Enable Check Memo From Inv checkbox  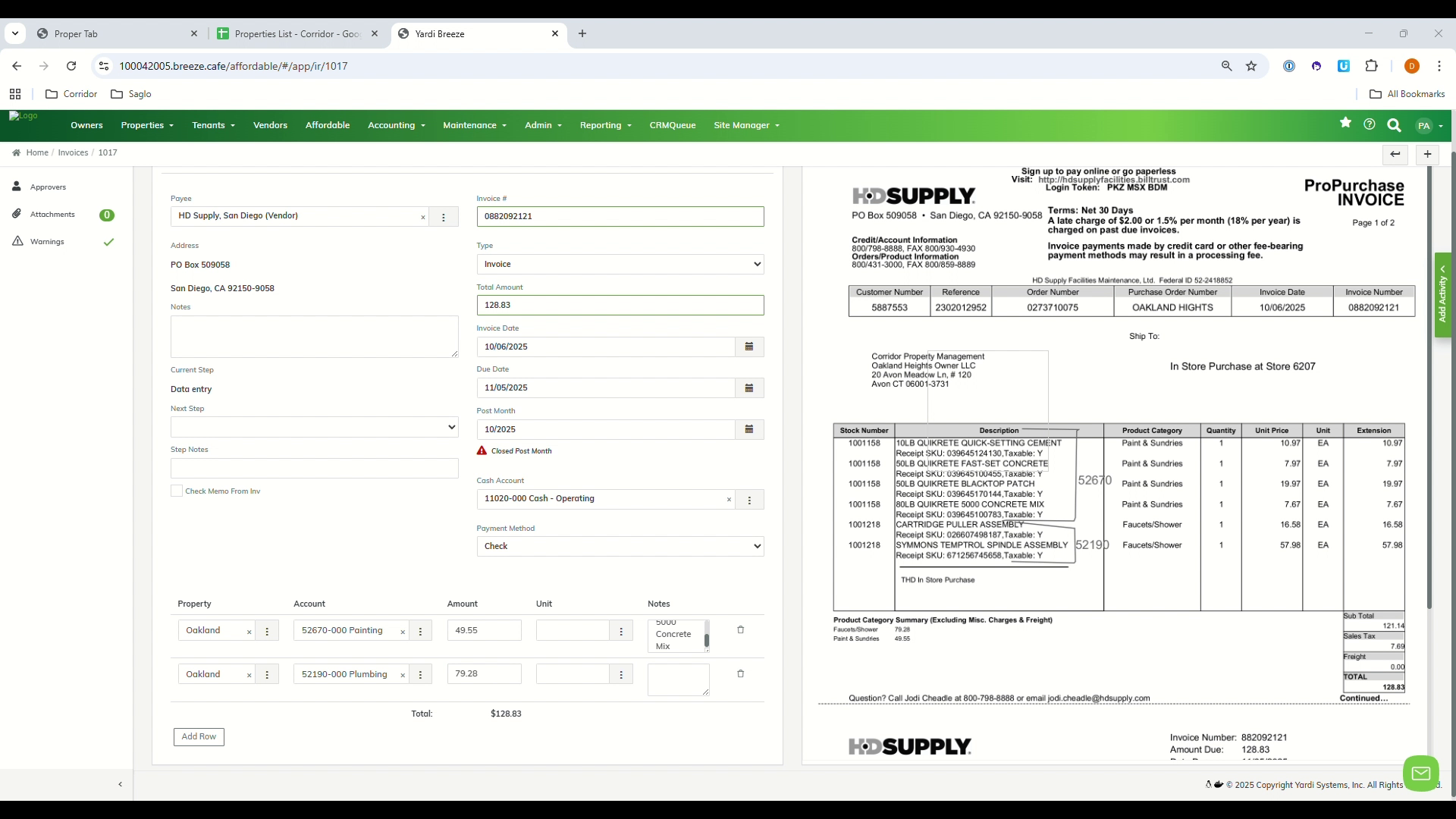177,491
